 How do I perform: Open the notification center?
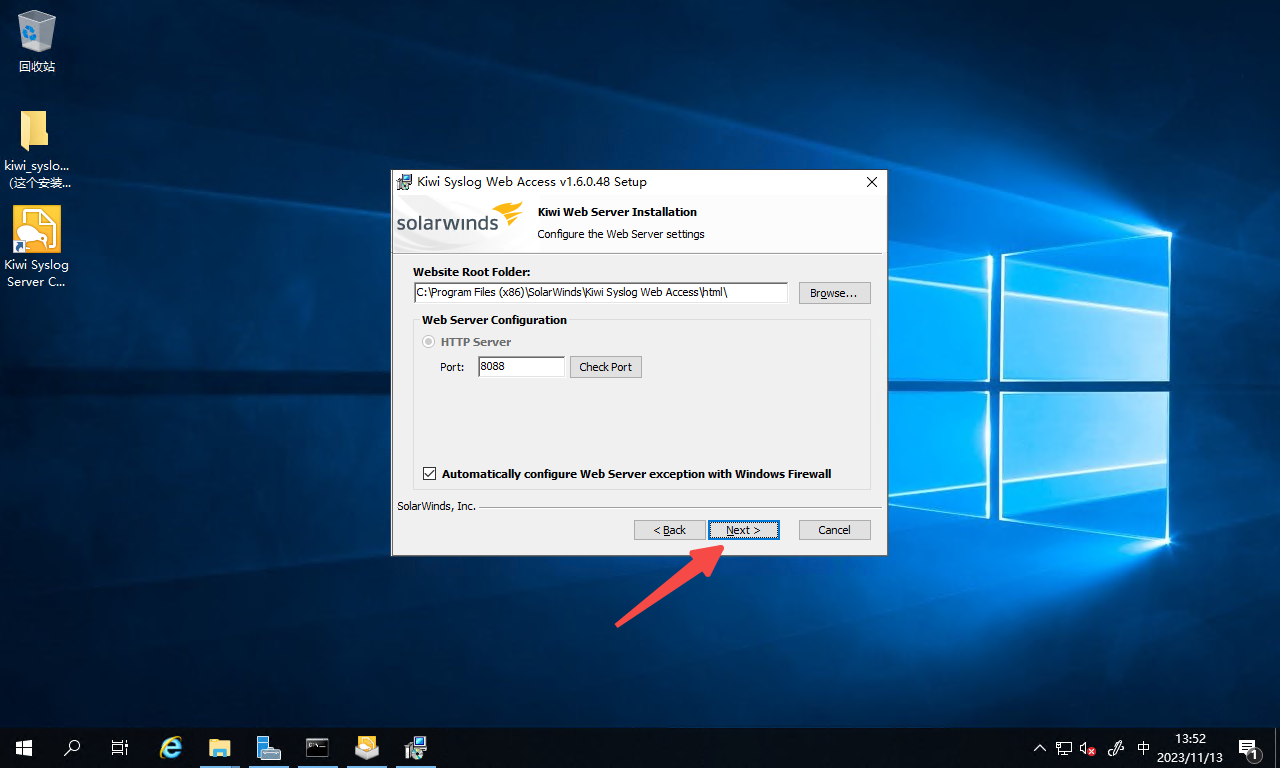point(1249,748)
